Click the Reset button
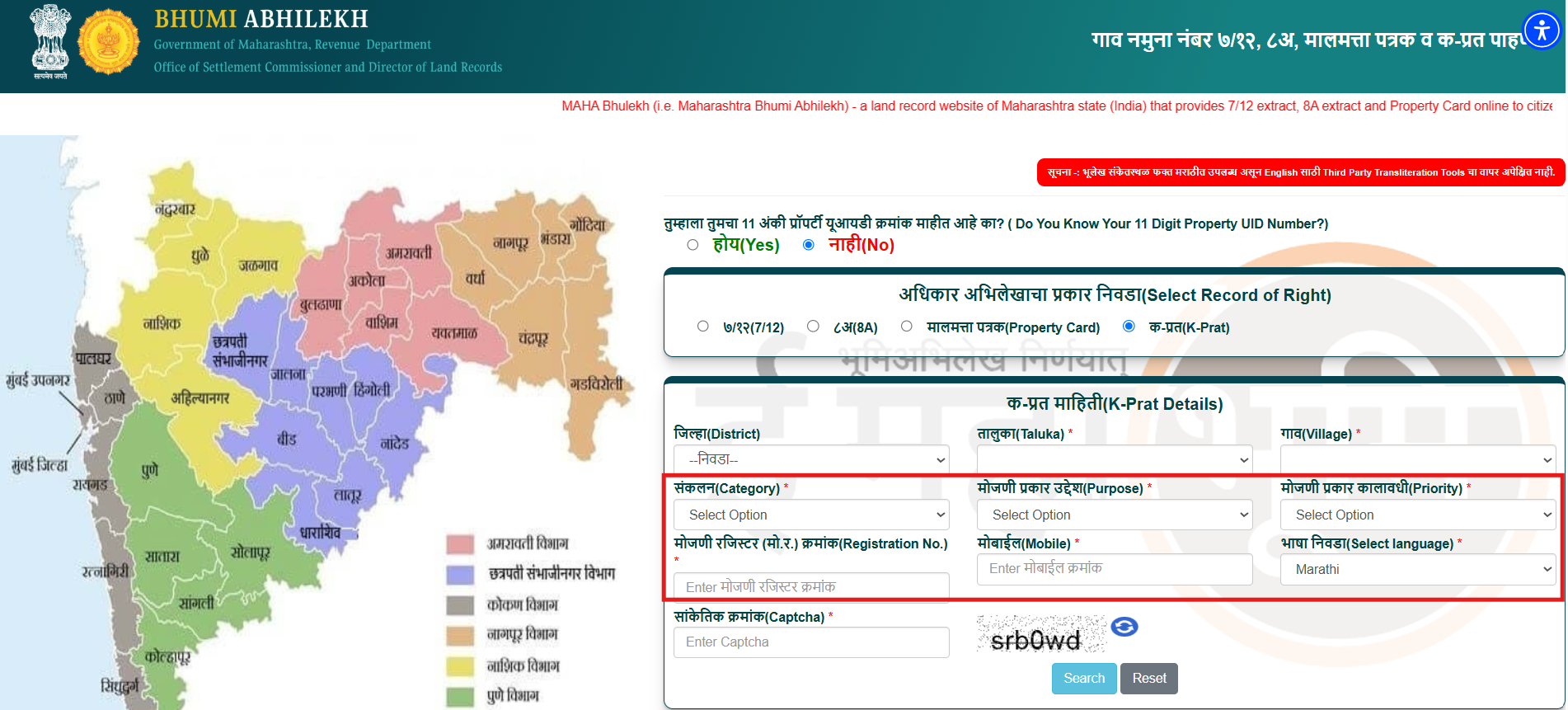1568x710 pixels. coord(1149,678)
